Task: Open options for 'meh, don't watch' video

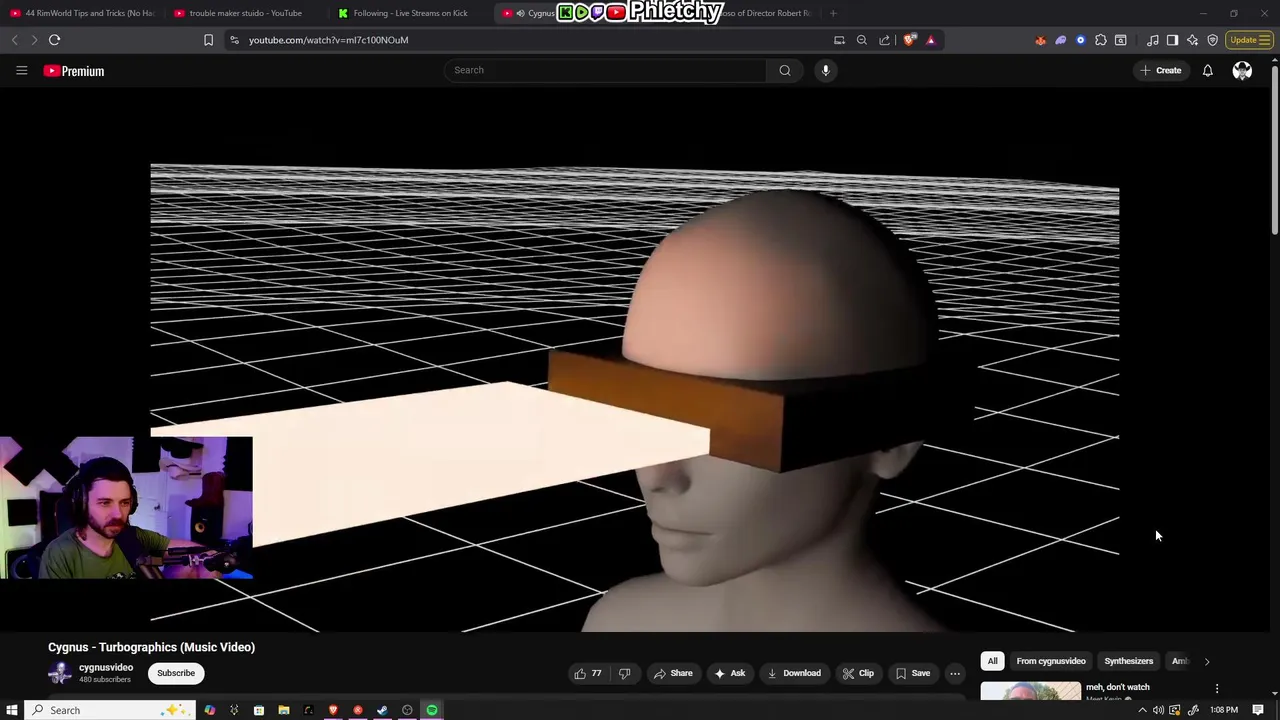Action: pyautogui.click(x=1217, y=689)
